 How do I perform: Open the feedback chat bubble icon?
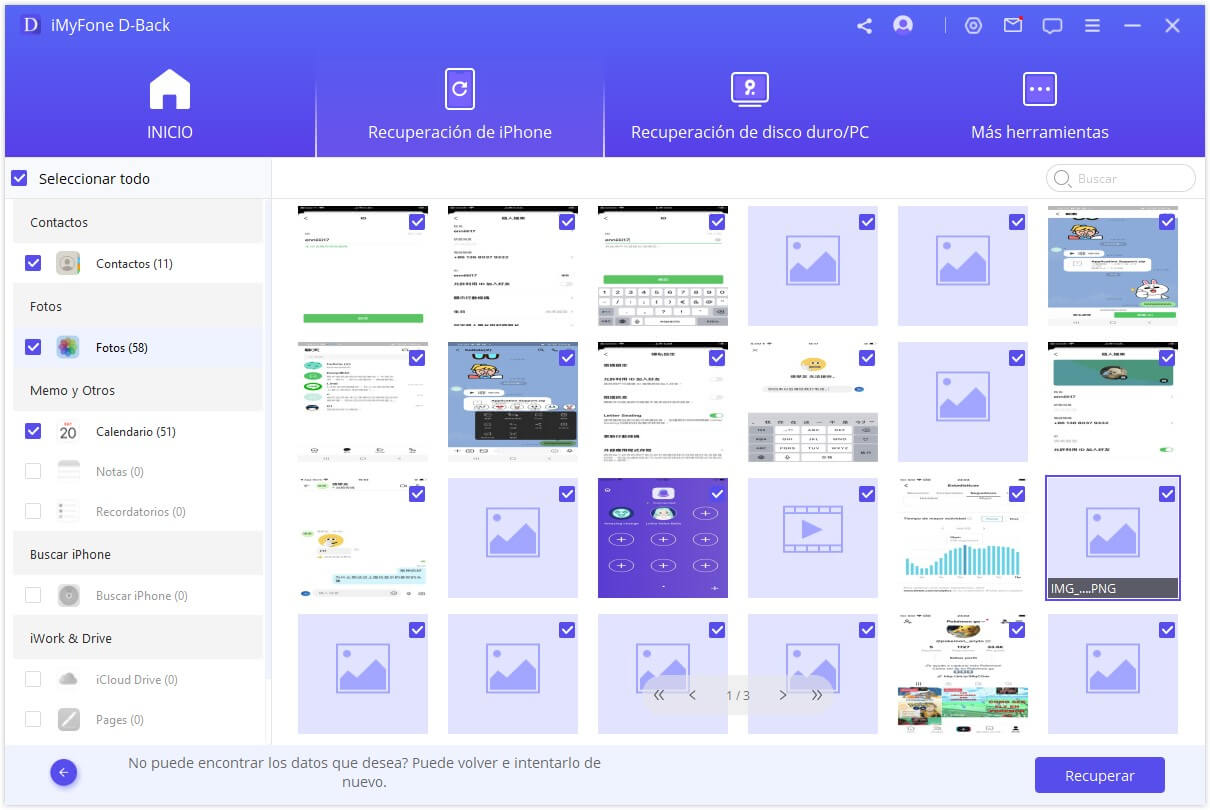coord(1052,26)
